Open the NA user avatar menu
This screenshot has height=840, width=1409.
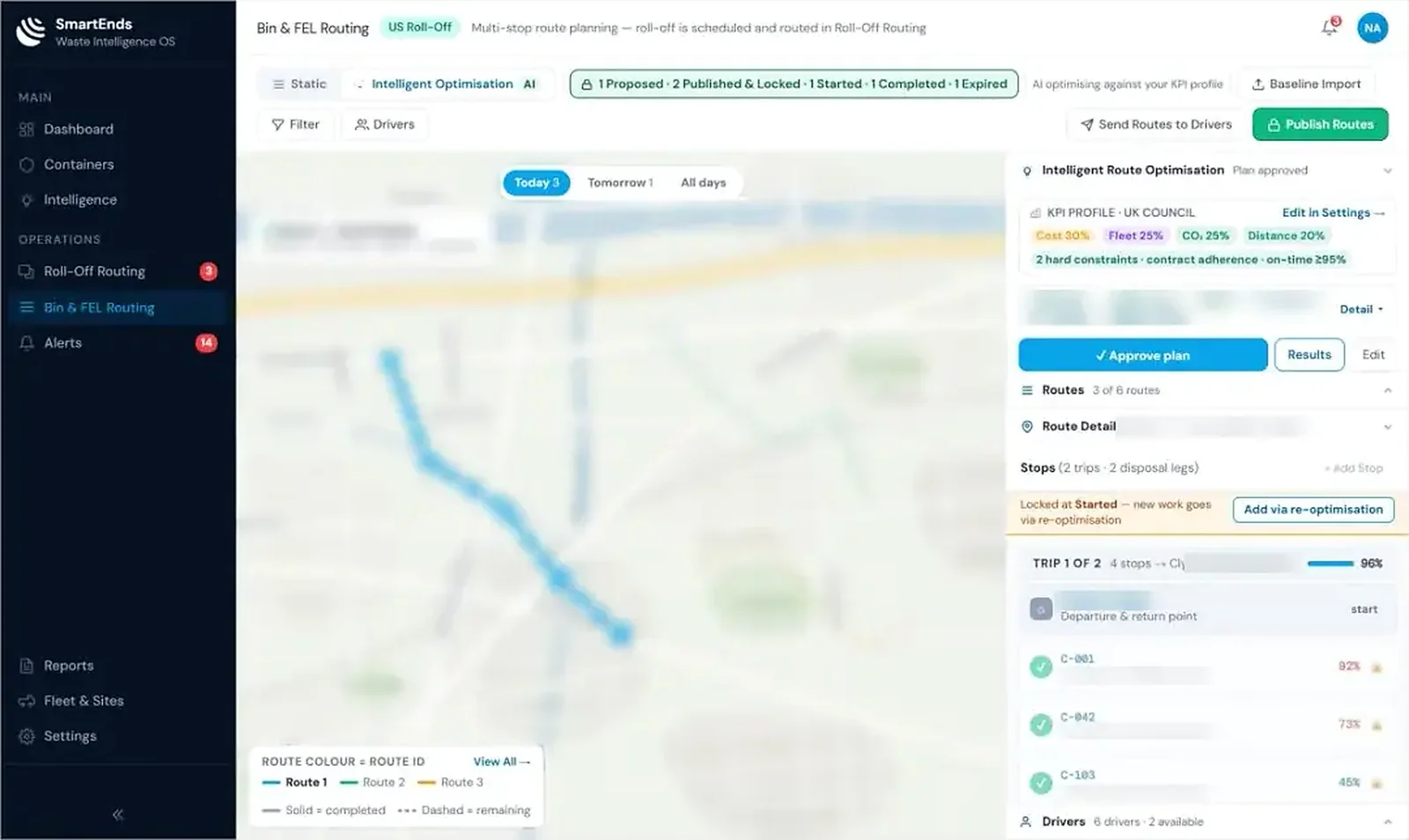pos(1372,27)
